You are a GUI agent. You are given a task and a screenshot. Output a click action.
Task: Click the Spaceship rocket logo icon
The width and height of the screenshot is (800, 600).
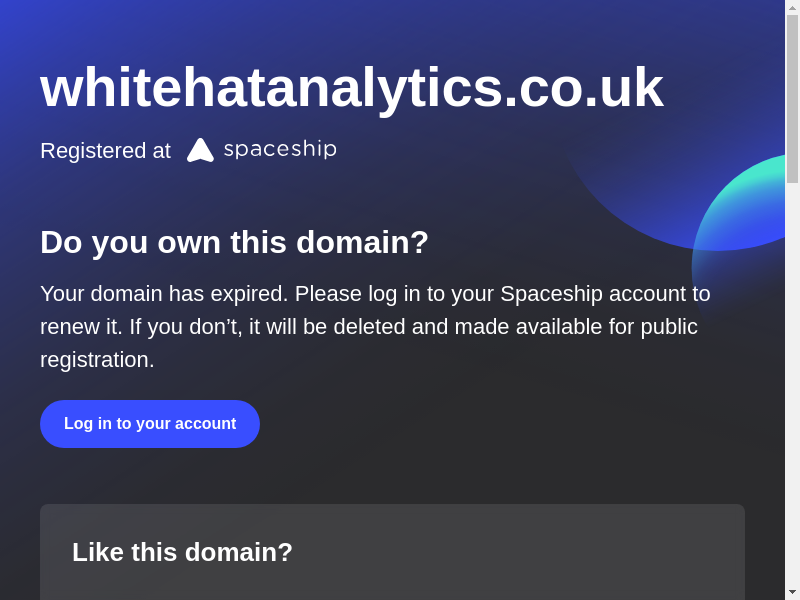click(200, 150)
